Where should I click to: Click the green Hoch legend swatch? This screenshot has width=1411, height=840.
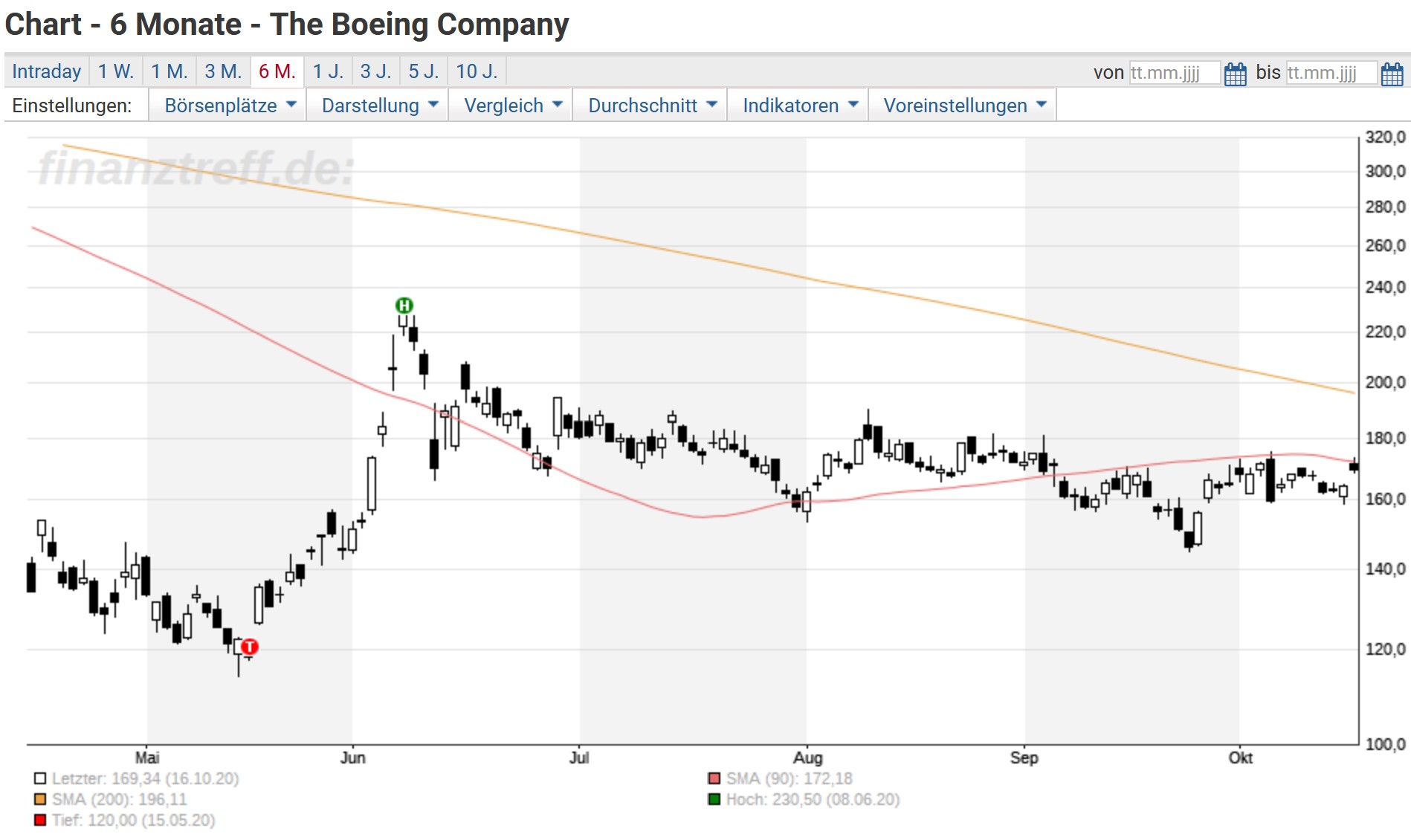(714, 799)
